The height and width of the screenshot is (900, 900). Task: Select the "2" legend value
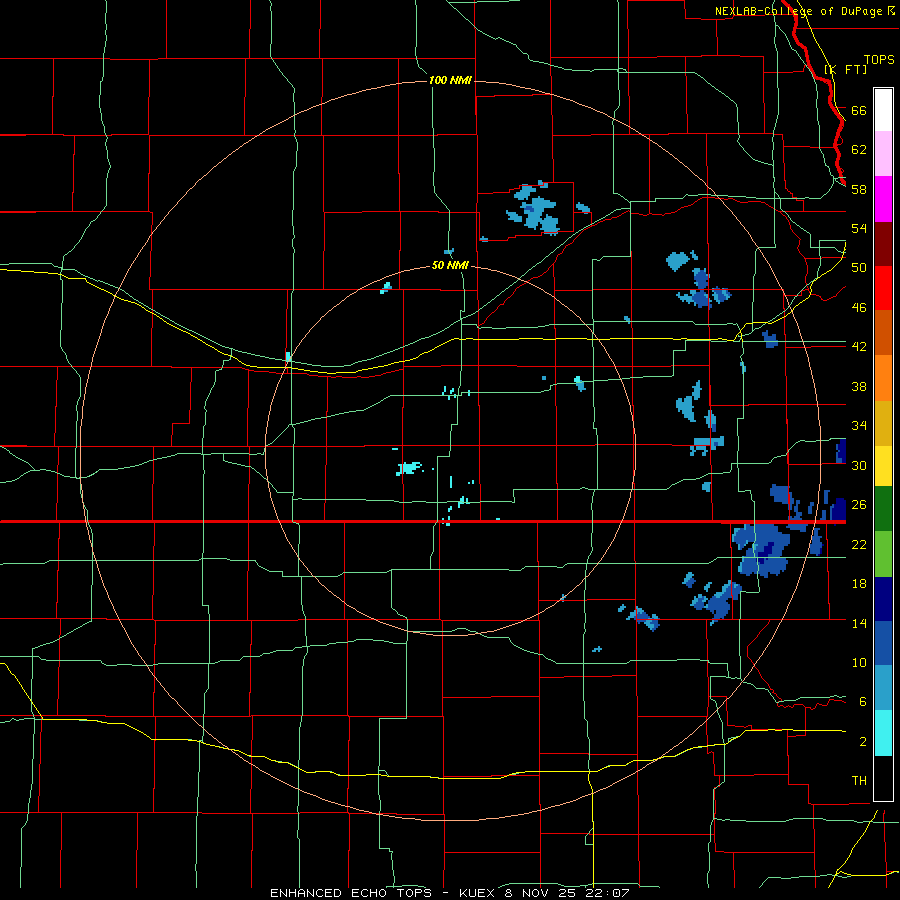pyautogui.click(x=863, y=742)
